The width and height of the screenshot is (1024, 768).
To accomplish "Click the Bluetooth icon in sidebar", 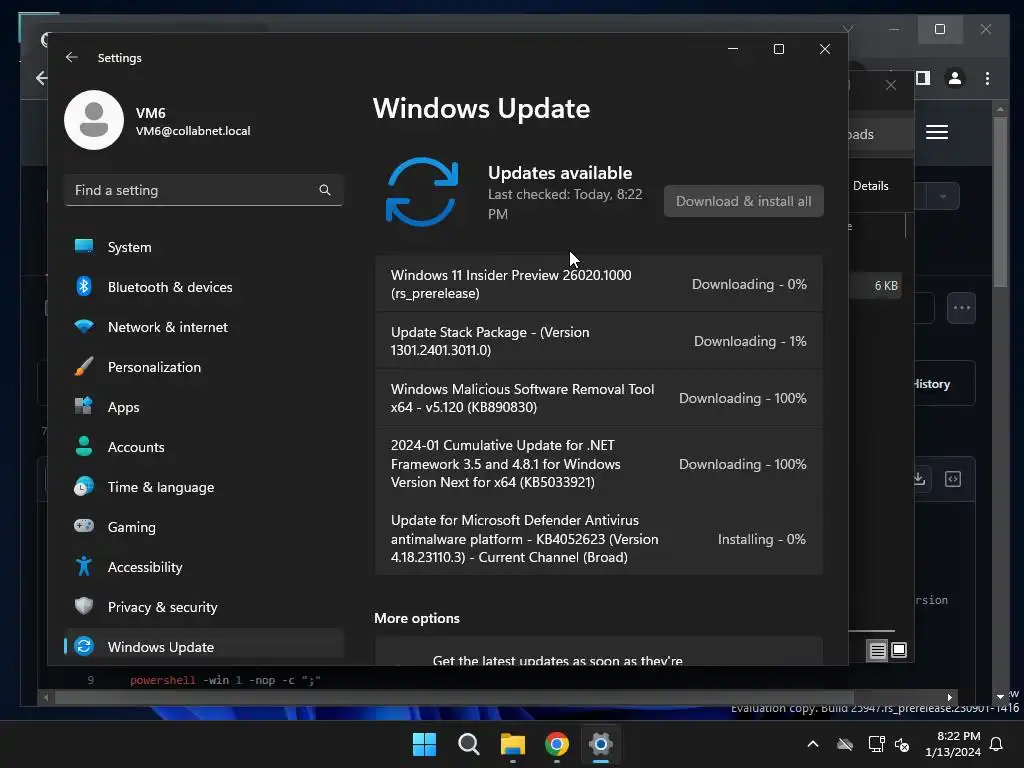I will click(84, 286).
